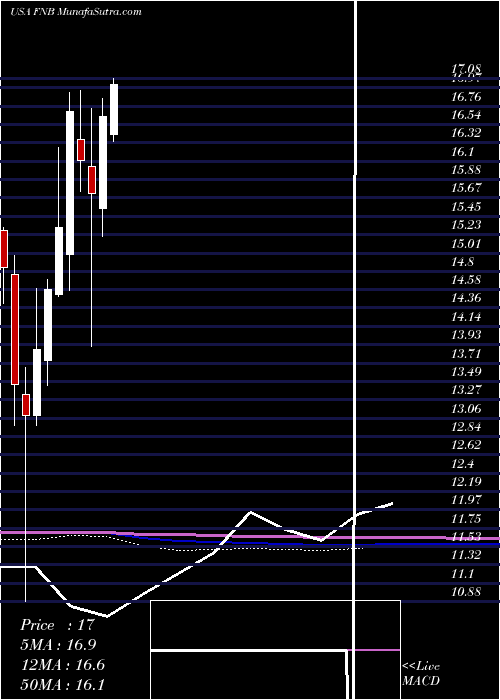Click the 16.32 price axis label
Viewport: 500px width, 700px height.
[466, 133]
